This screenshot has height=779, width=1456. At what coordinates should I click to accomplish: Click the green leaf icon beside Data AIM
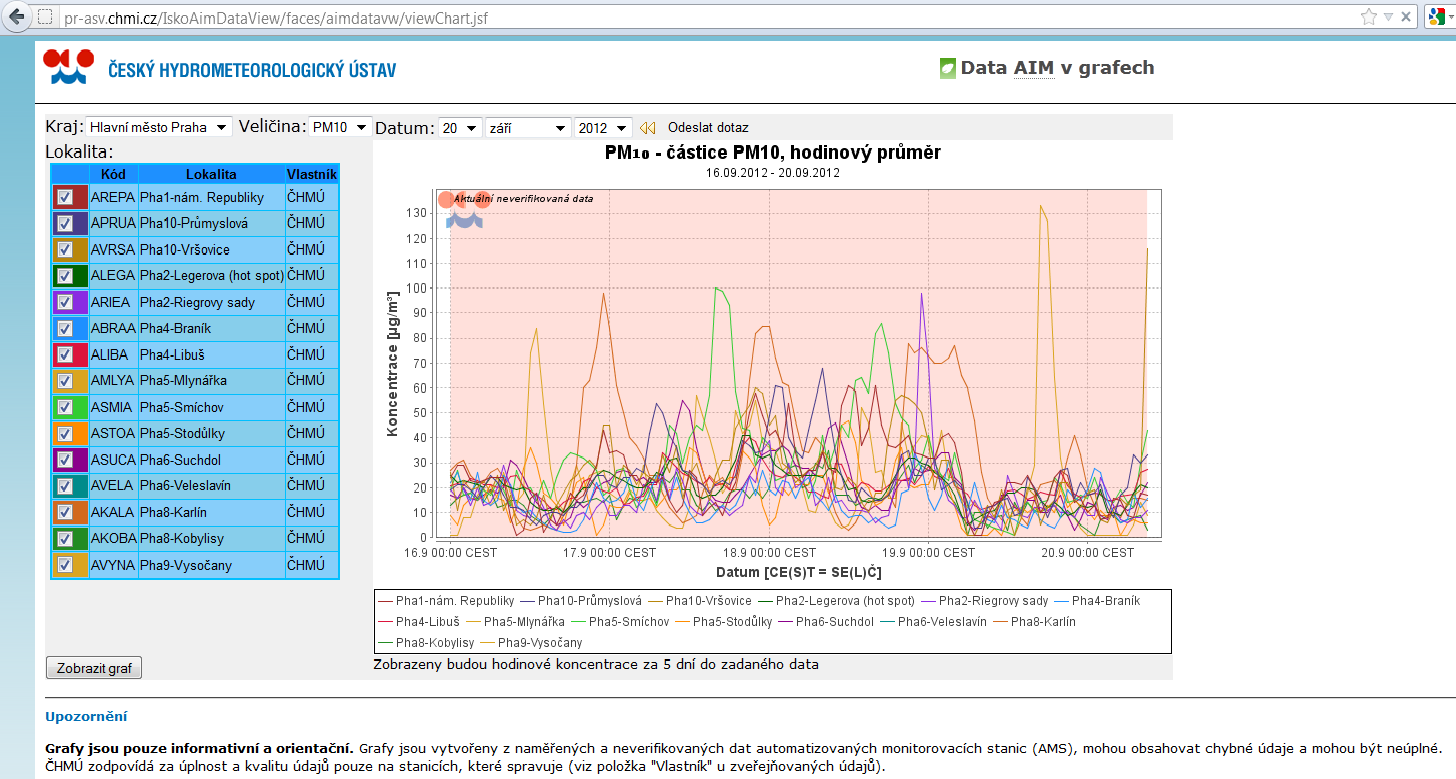948,68
